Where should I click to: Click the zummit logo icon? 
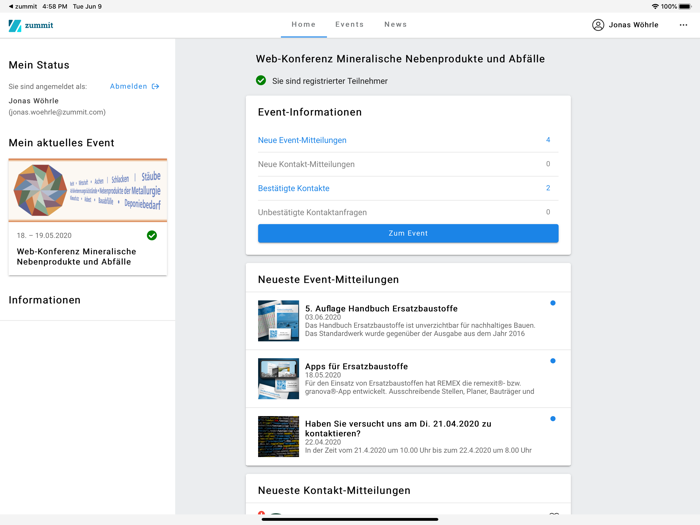[15, 25]
